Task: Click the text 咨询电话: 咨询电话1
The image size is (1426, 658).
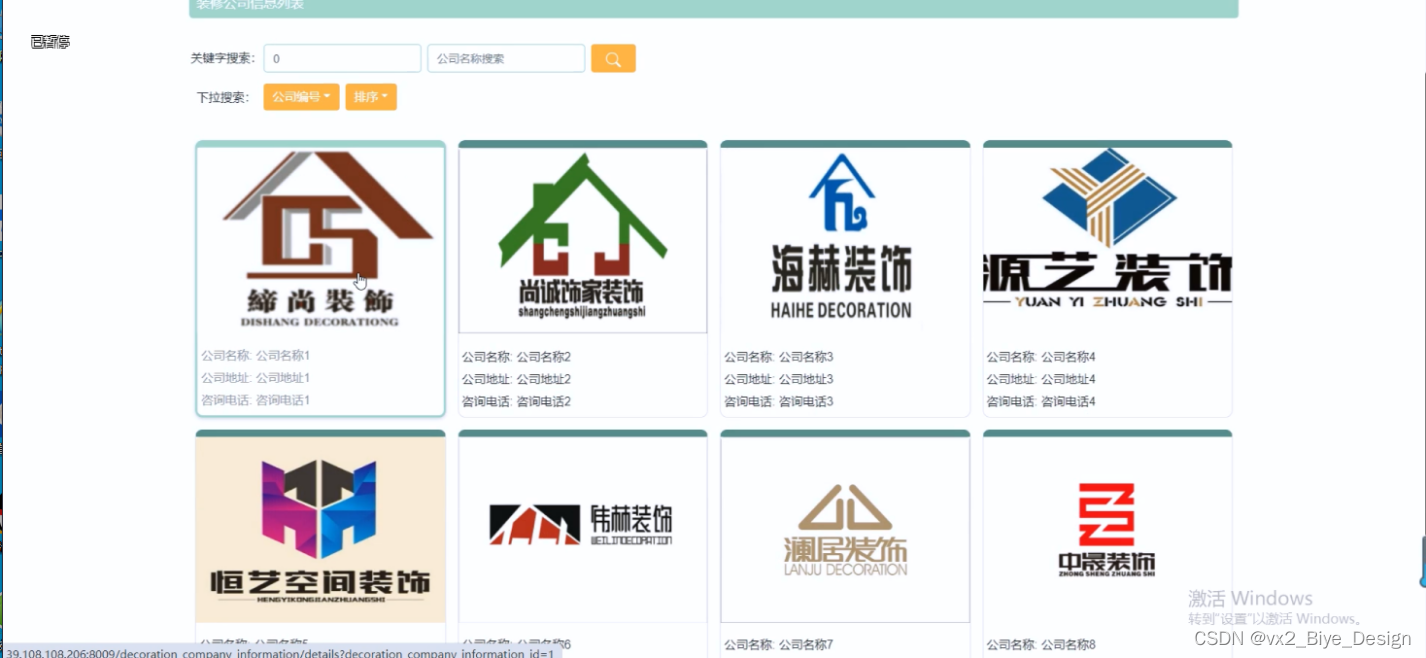Action: click(256, 400)
